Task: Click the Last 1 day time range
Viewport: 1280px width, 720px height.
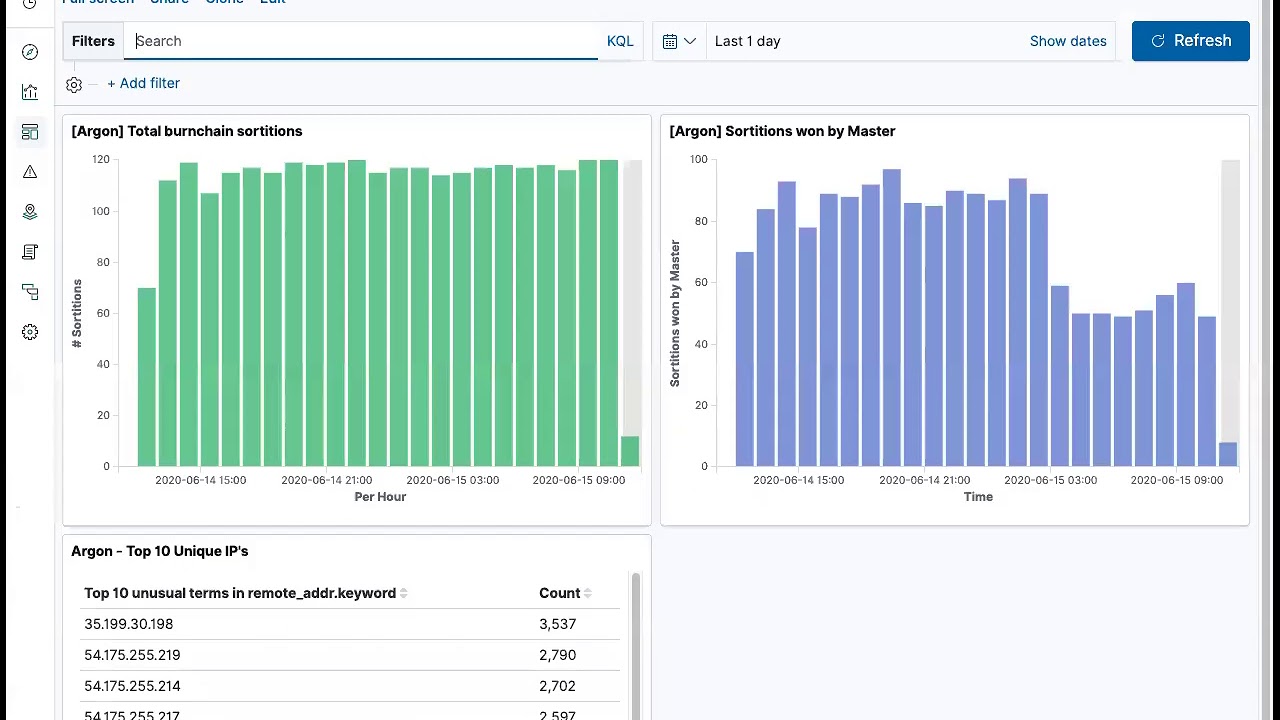Action: pyautogui.click(x=748, y=41)
